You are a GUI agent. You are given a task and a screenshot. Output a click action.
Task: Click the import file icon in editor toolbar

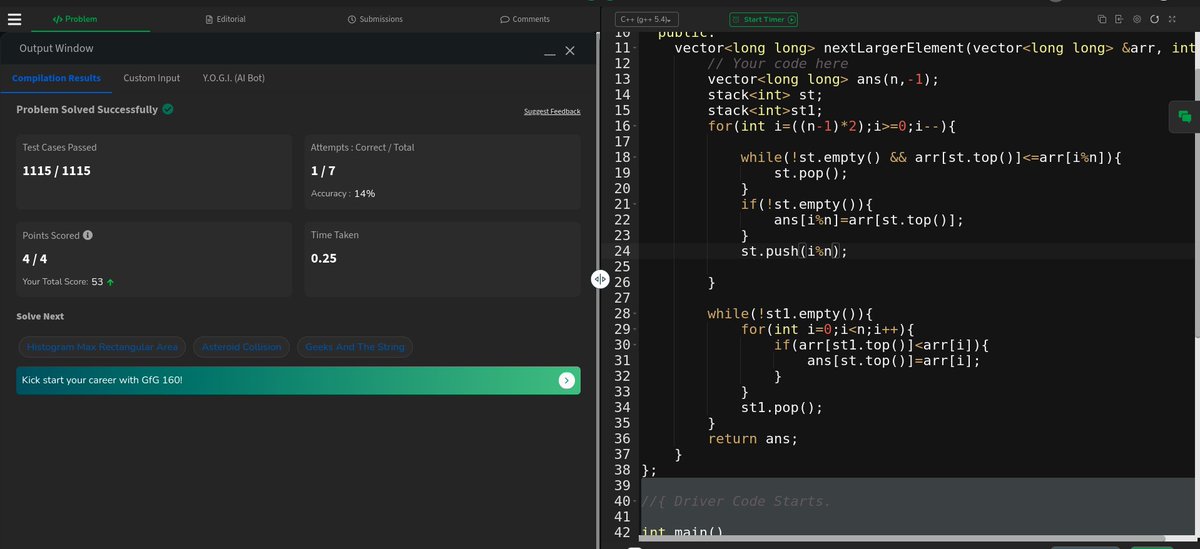click(x=1119, y=19)
